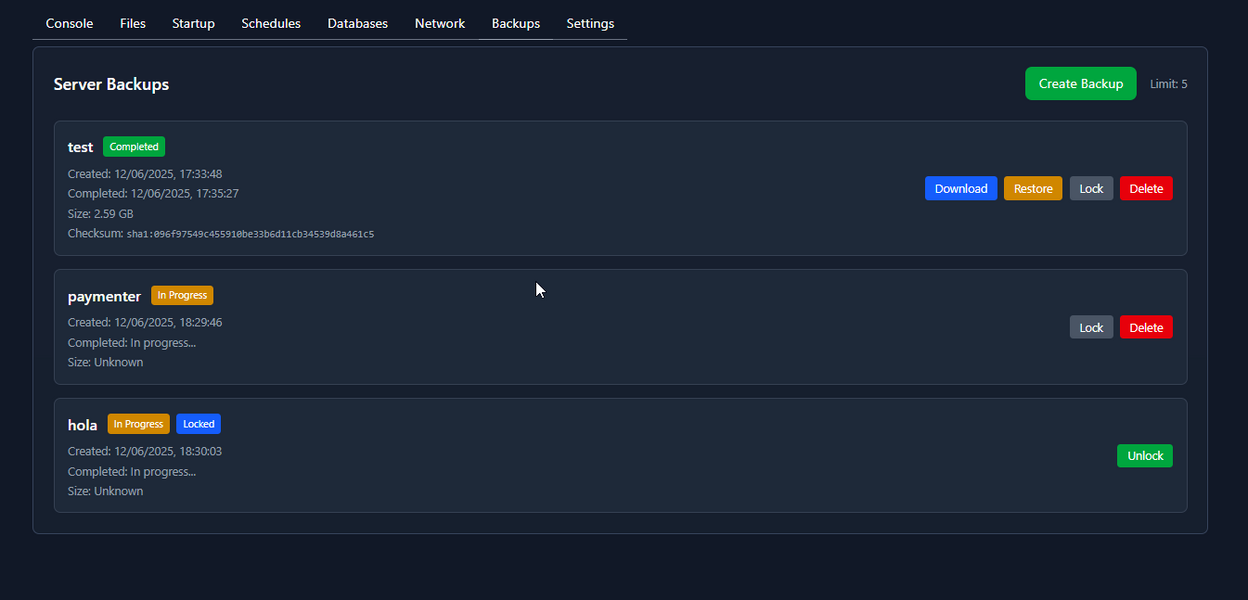Delete the paymenter backup
Image resolution: width=1248 pixels, height=600 pixels.
1146,327
